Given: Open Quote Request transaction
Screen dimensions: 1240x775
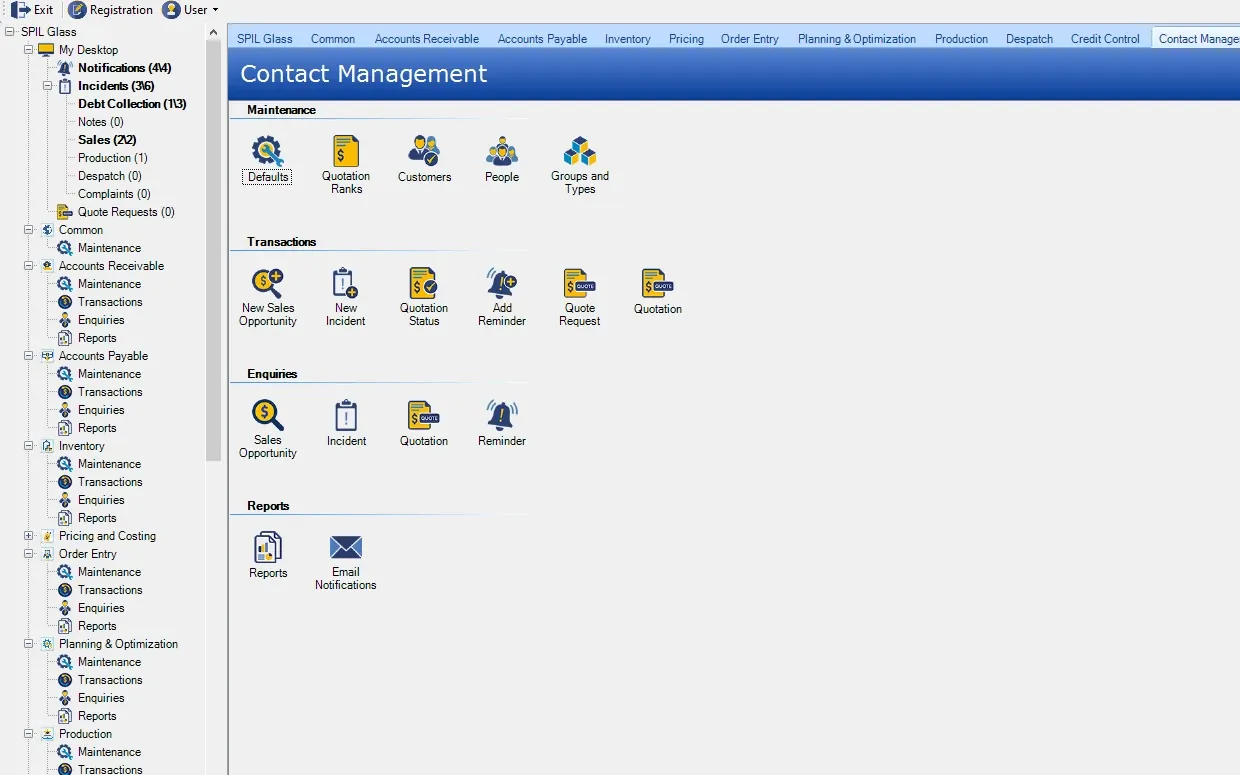Looking at the screenshot, I should pyautogui.click(x=580, y=297).
